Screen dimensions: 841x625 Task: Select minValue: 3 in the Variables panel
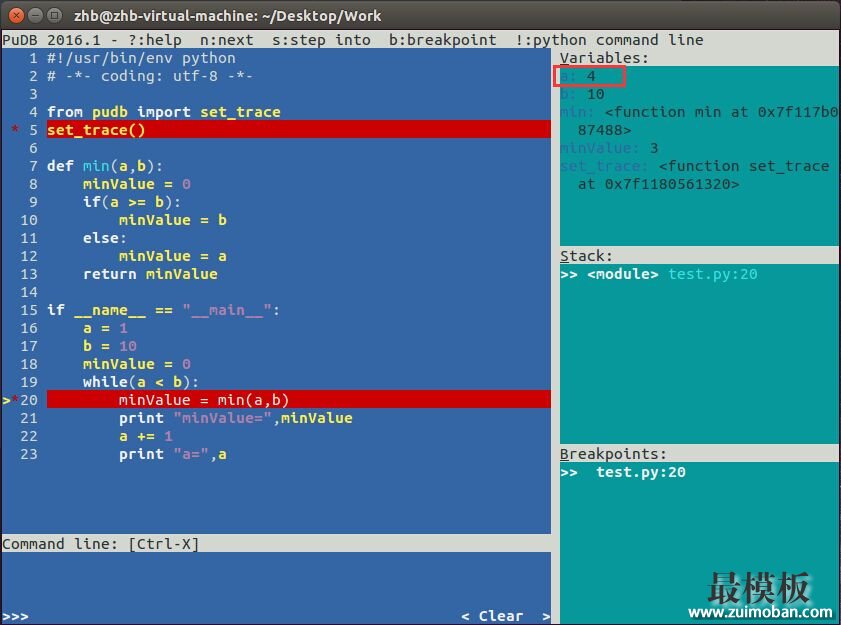click(608, 148)
